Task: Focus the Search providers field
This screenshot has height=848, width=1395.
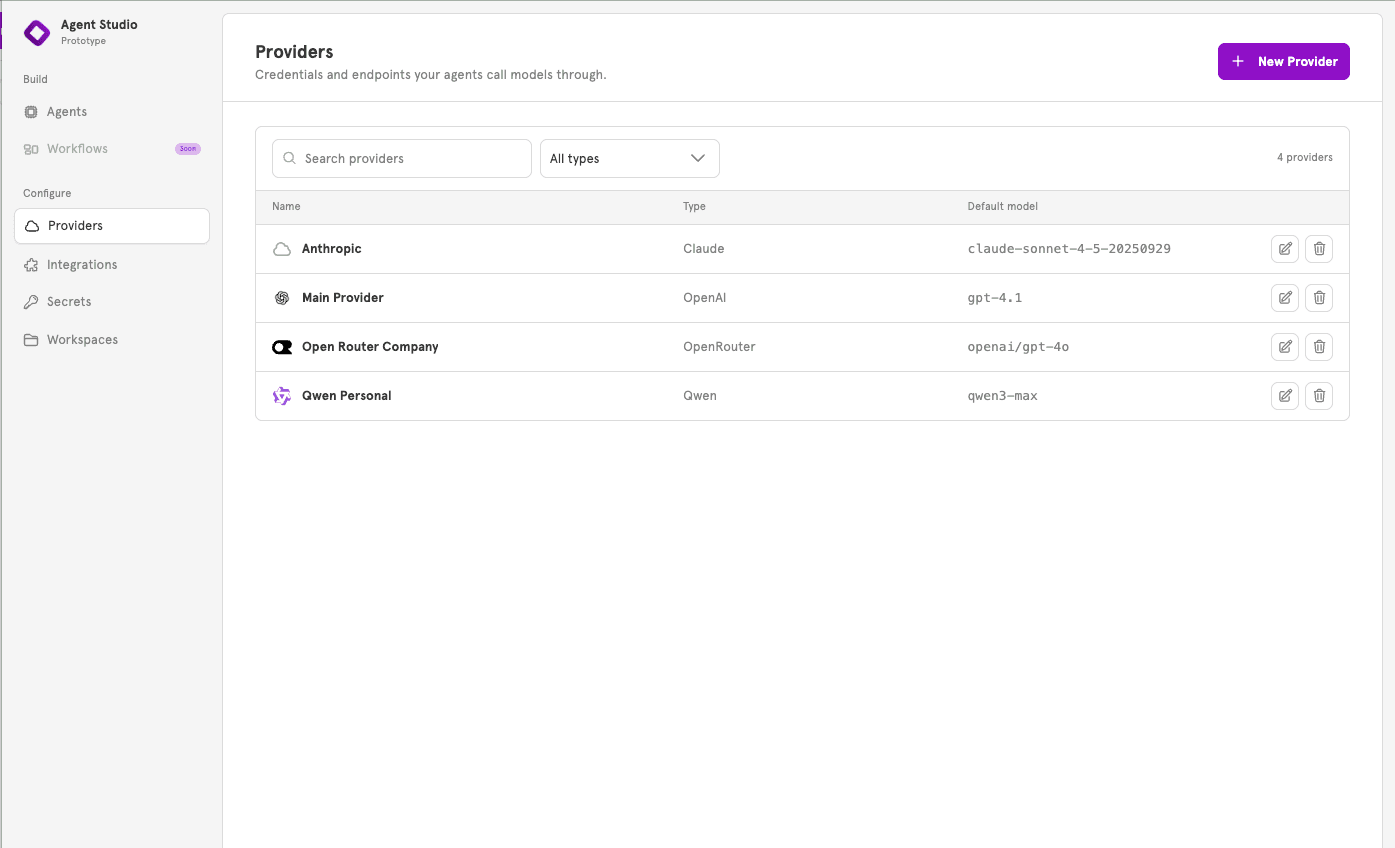Action: 402,158
